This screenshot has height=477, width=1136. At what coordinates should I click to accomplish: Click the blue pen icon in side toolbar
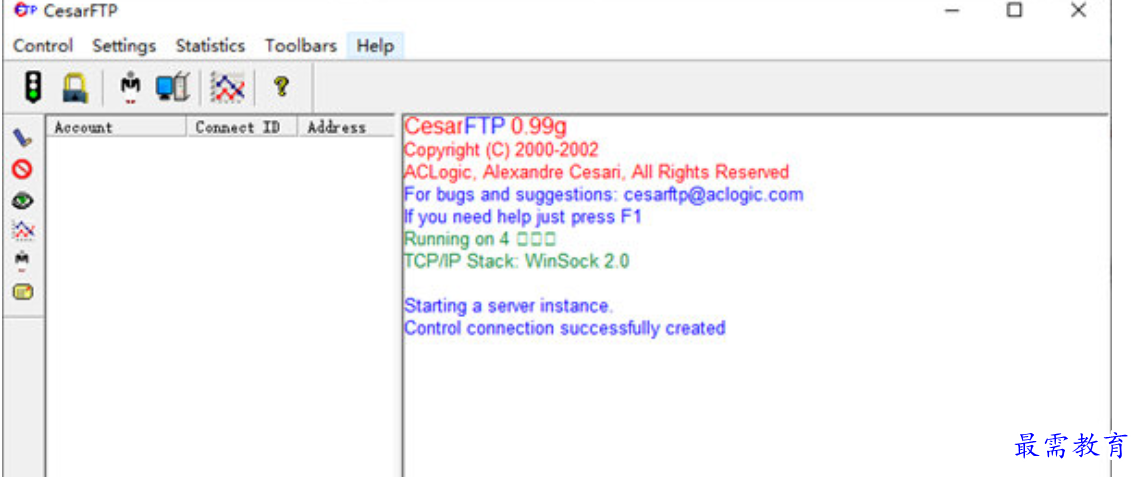click(x=23, y=136)
